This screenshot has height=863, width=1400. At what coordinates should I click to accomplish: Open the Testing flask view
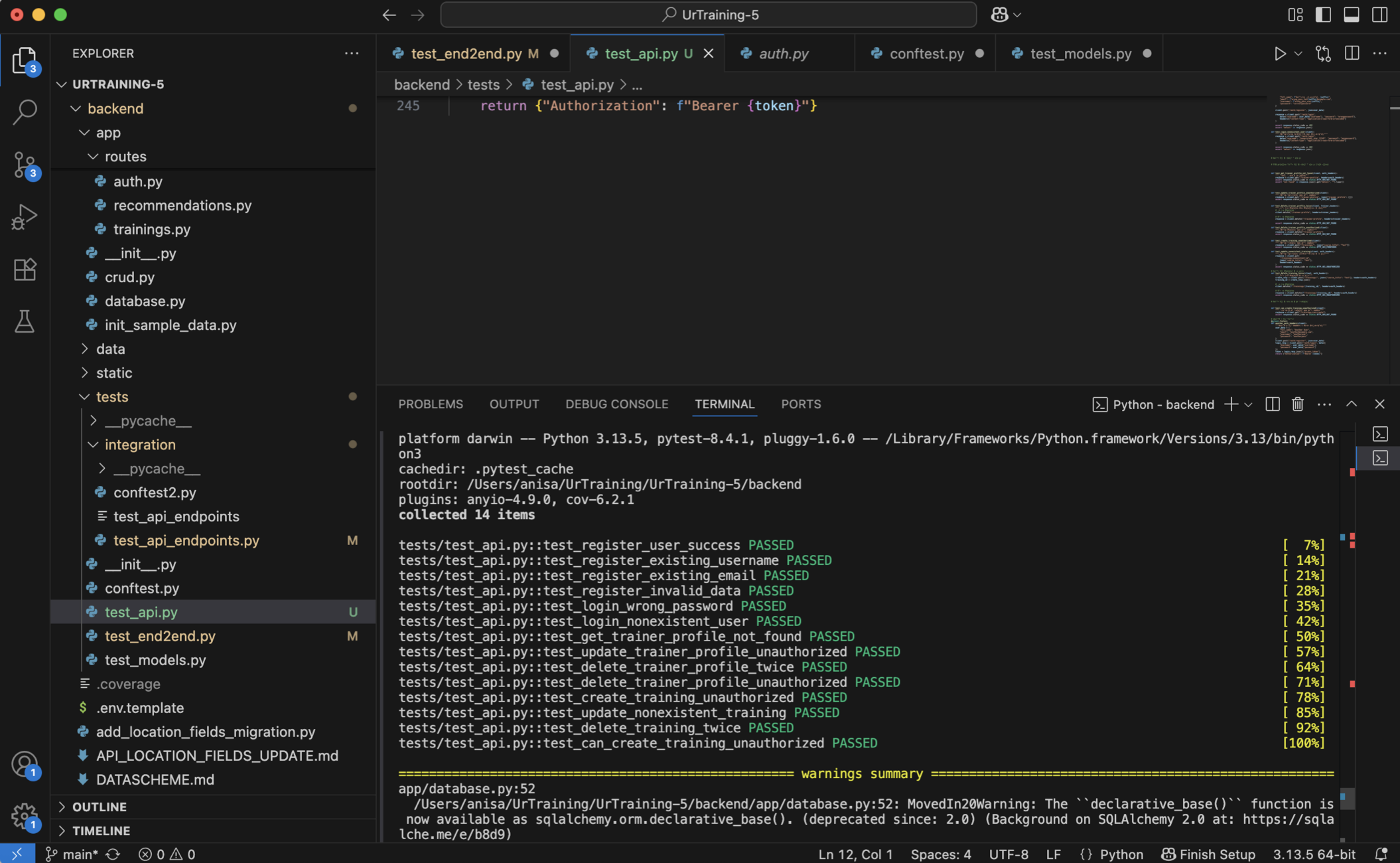[25, 322]
